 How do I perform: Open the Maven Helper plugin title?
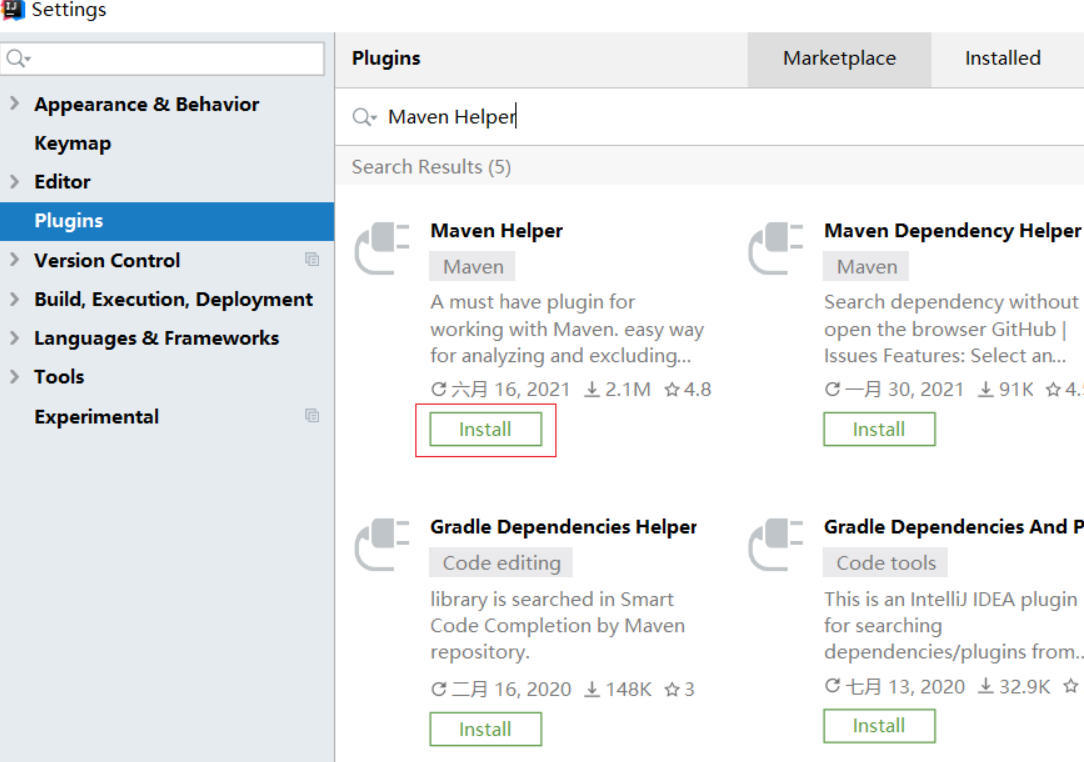point(496,231)
